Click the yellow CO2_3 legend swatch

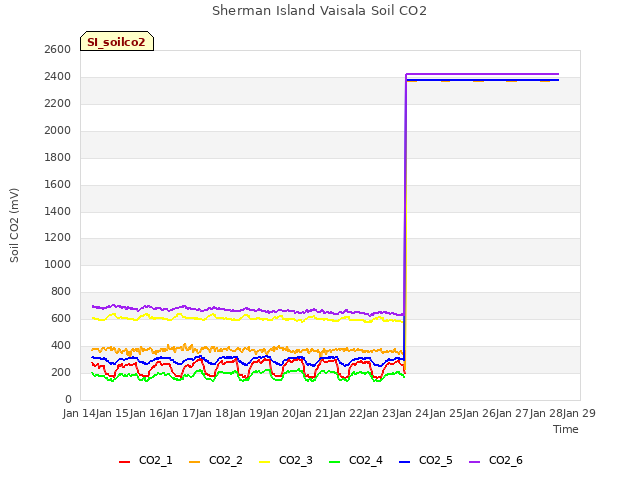tap(265, 462)
